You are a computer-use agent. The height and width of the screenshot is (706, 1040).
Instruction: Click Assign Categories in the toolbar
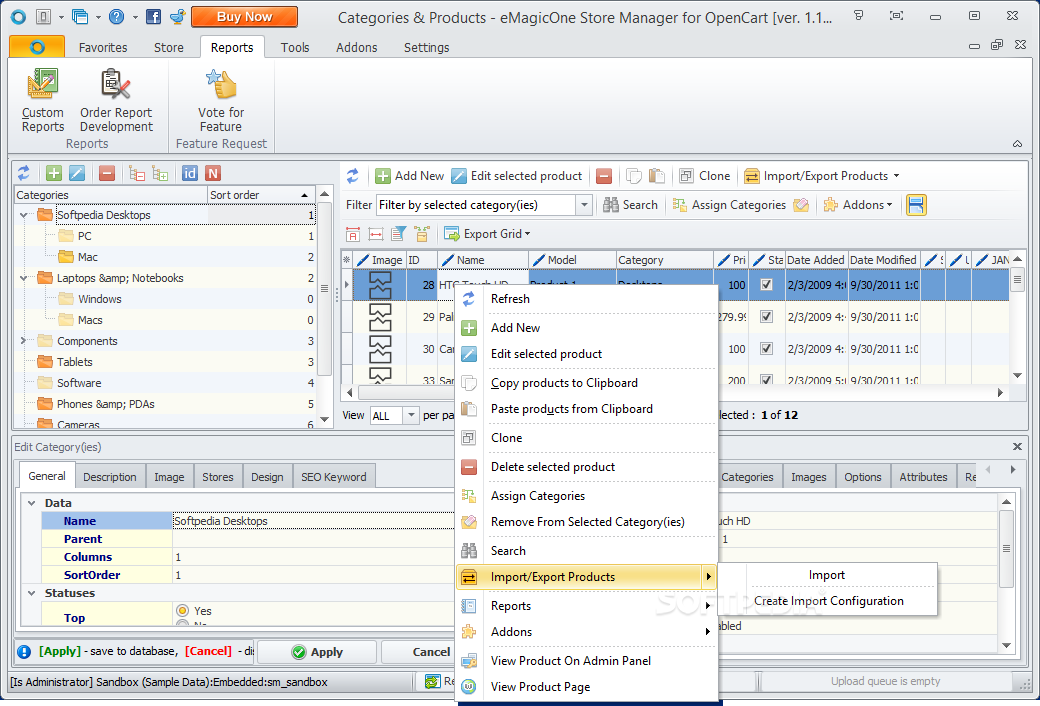729,205
